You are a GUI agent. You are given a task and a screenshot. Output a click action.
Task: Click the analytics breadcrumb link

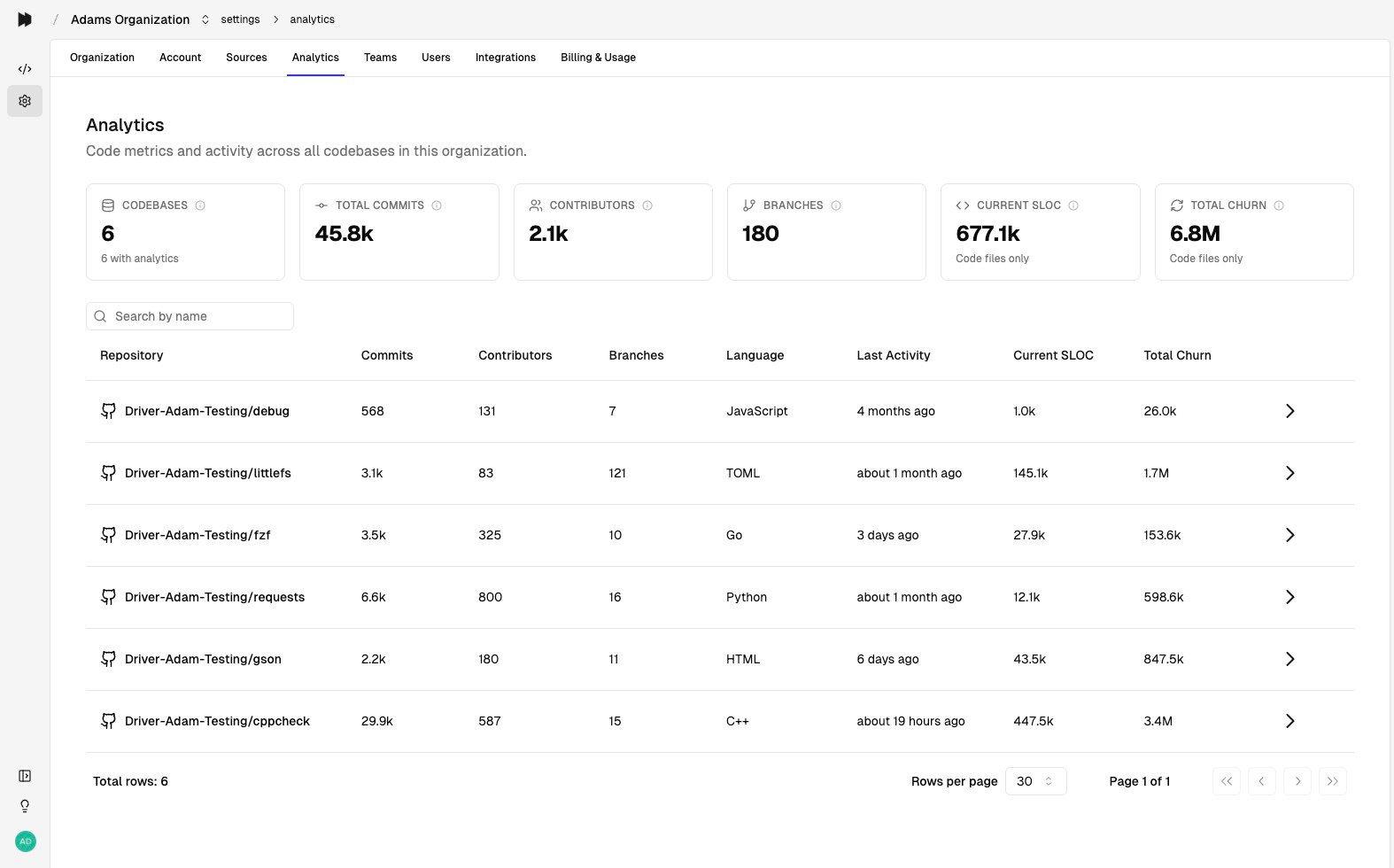click(313, 19)
